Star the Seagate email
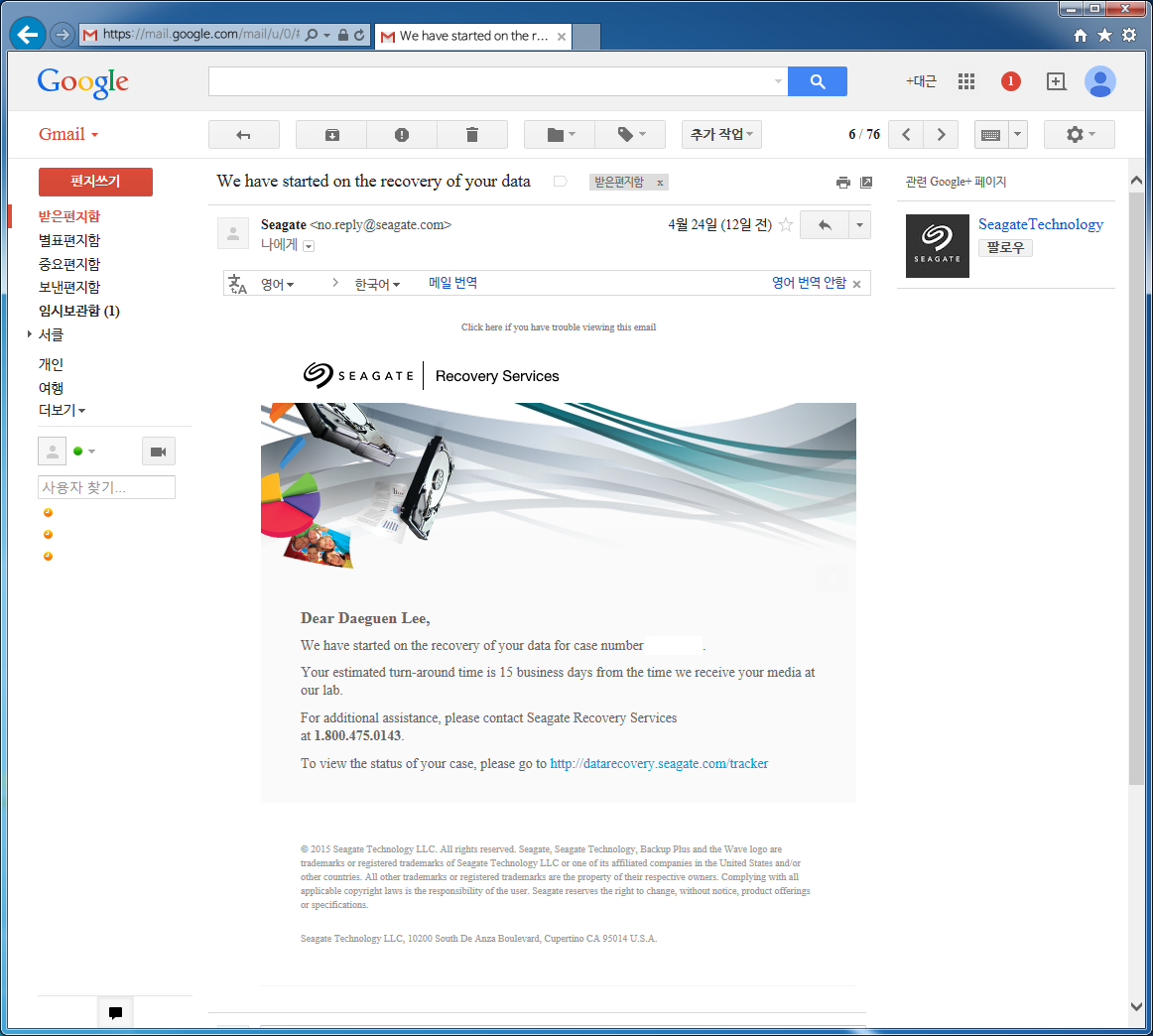 pyautogui.click(x=785, y=225)
